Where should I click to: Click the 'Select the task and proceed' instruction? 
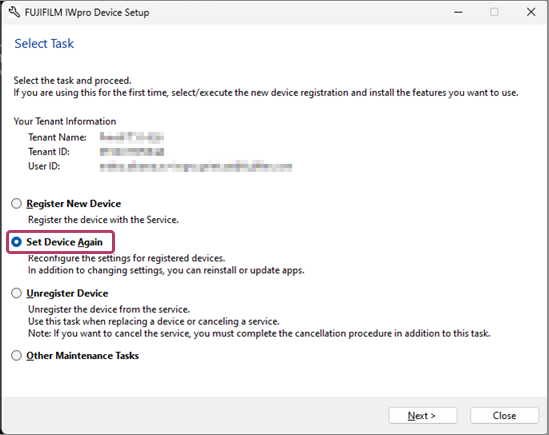tap(72, 81)
